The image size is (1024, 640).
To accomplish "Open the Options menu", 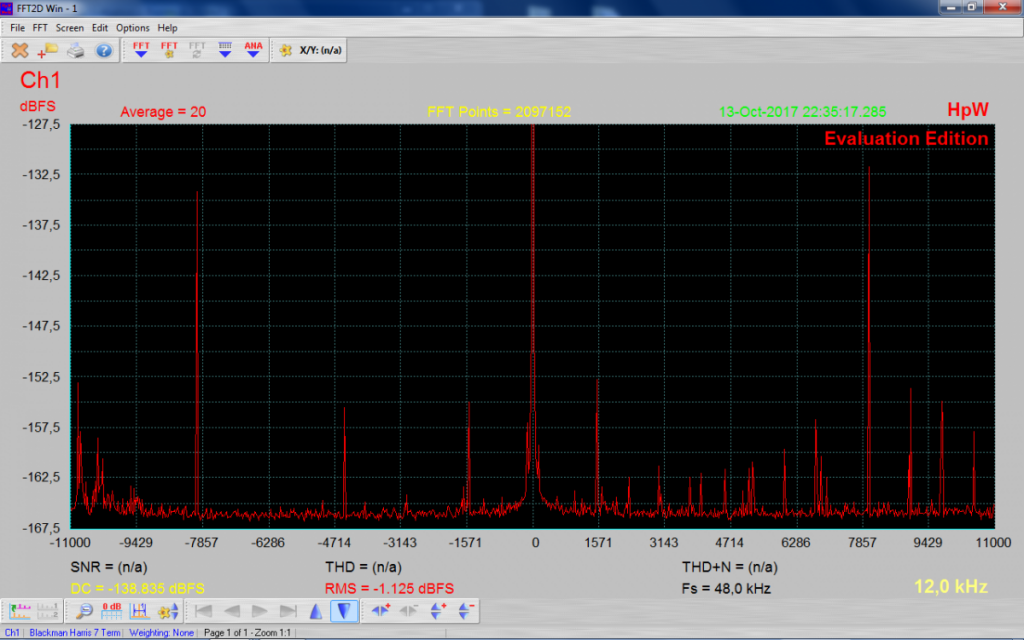I will pos(133,28).
